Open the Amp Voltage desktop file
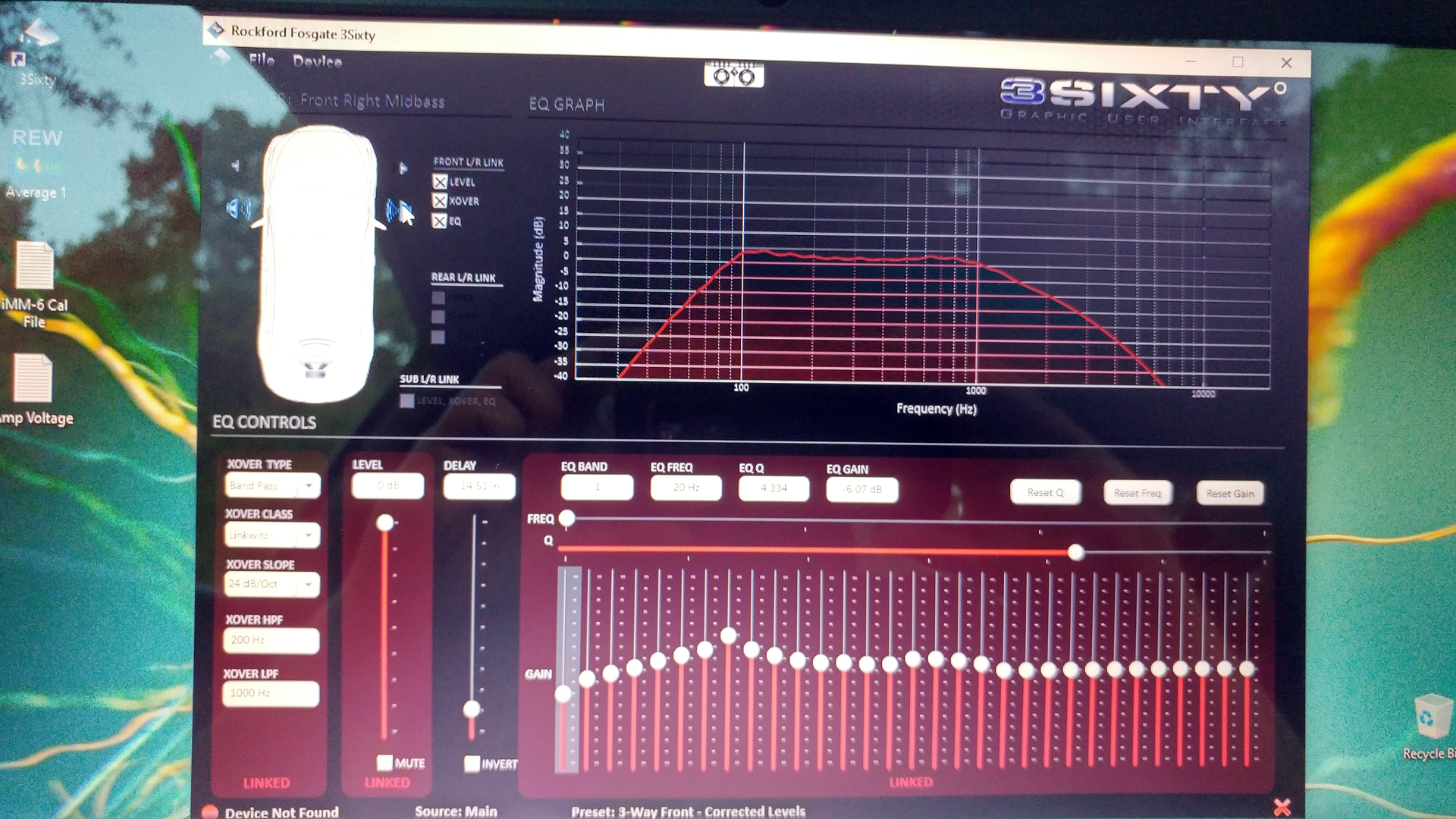 tap(34, 390)
